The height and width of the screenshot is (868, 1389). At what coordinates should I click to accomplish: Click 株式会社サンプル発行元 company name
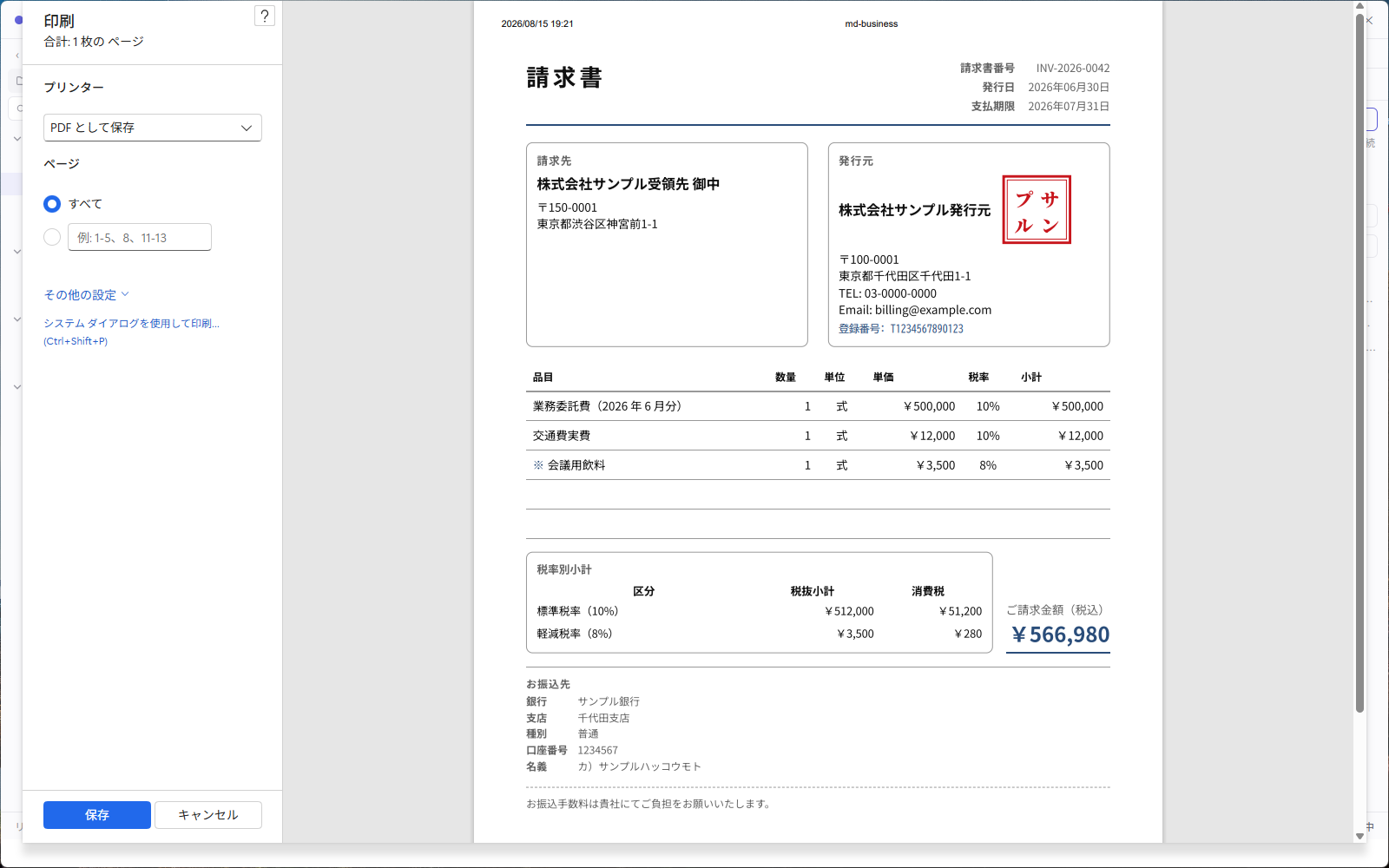[914, 210]
